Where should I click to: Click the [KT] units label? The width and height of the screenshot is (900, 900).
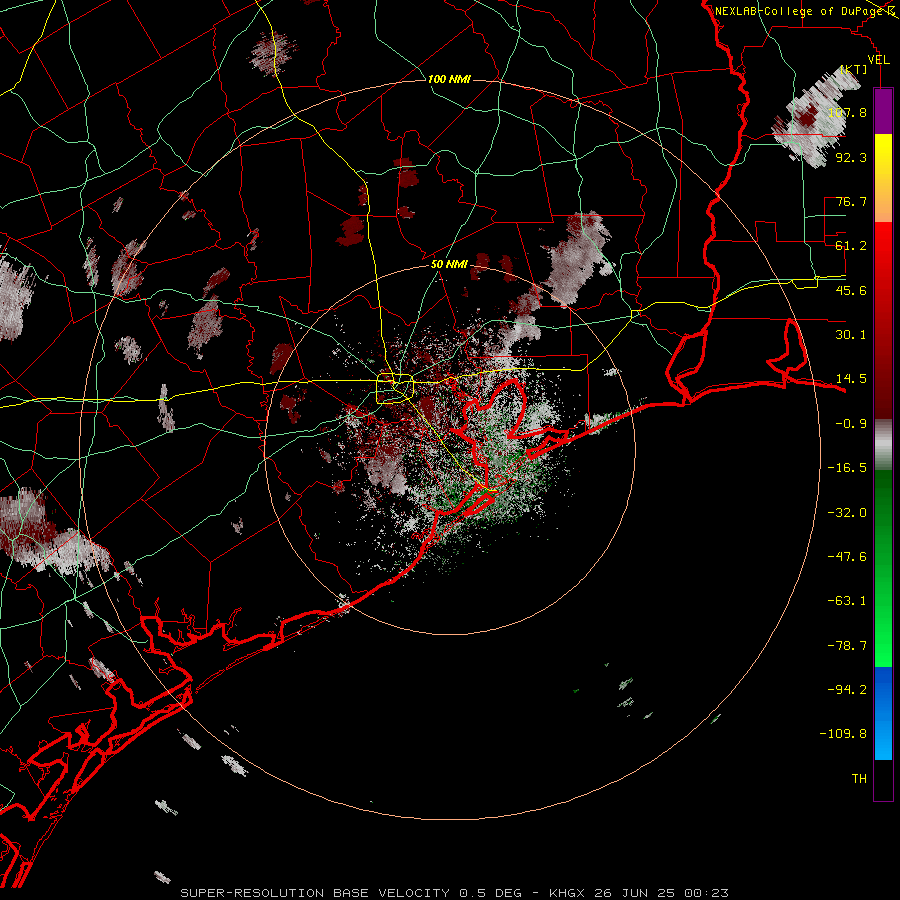tap(854, 69)
